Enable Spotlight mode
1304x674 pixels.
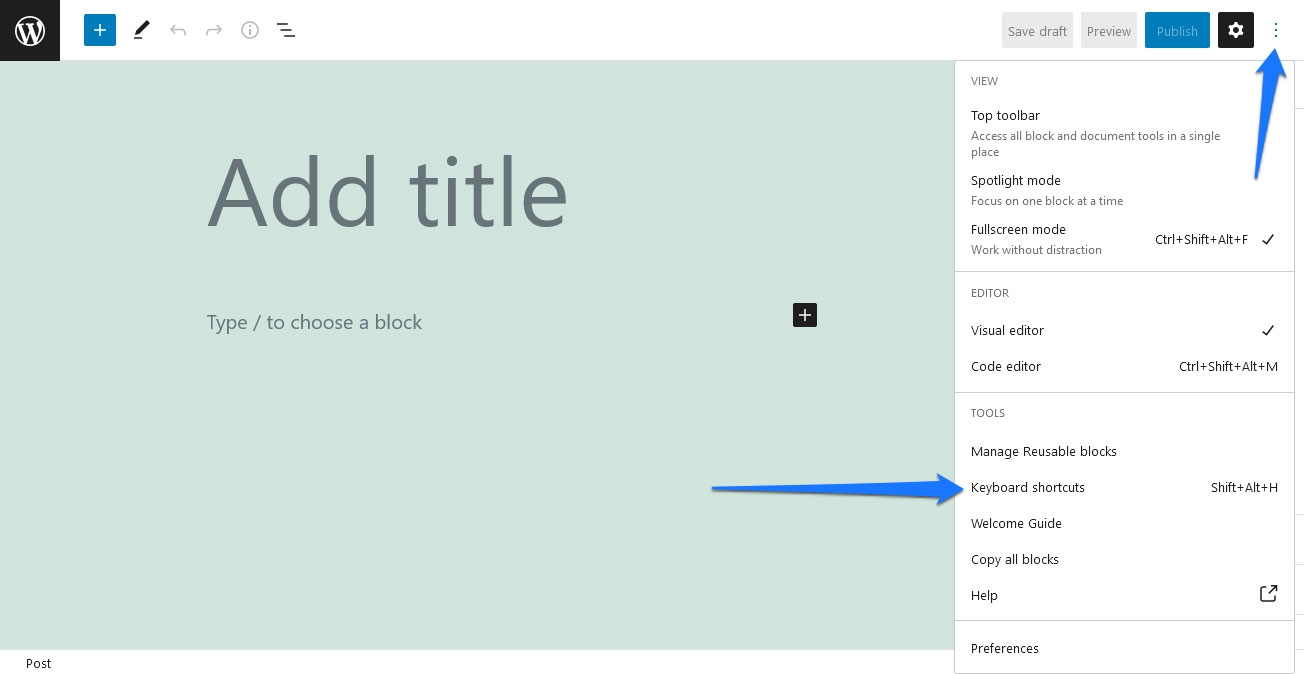pos(1124,190)
